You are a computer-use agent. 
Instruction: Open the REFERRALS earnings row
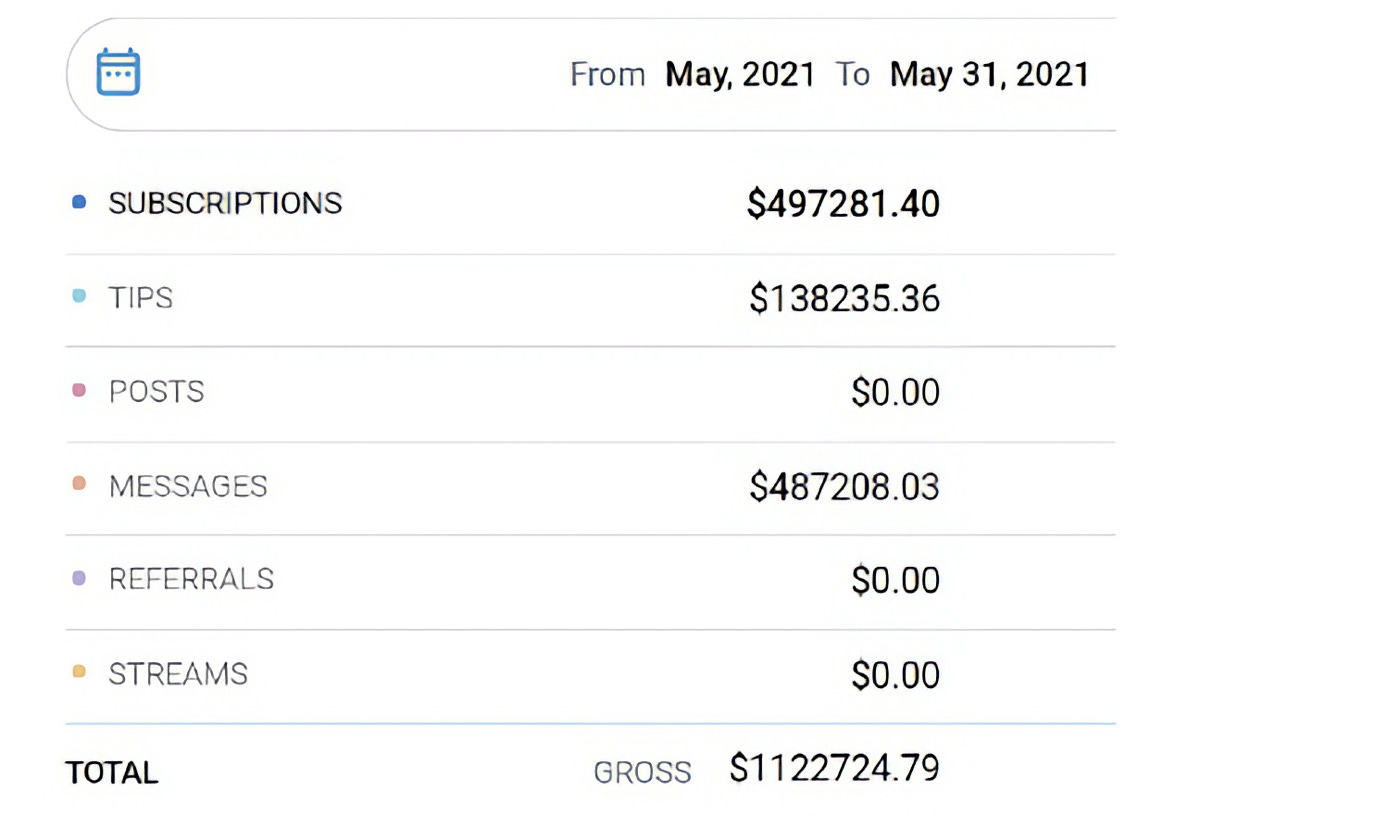(591, 582)
